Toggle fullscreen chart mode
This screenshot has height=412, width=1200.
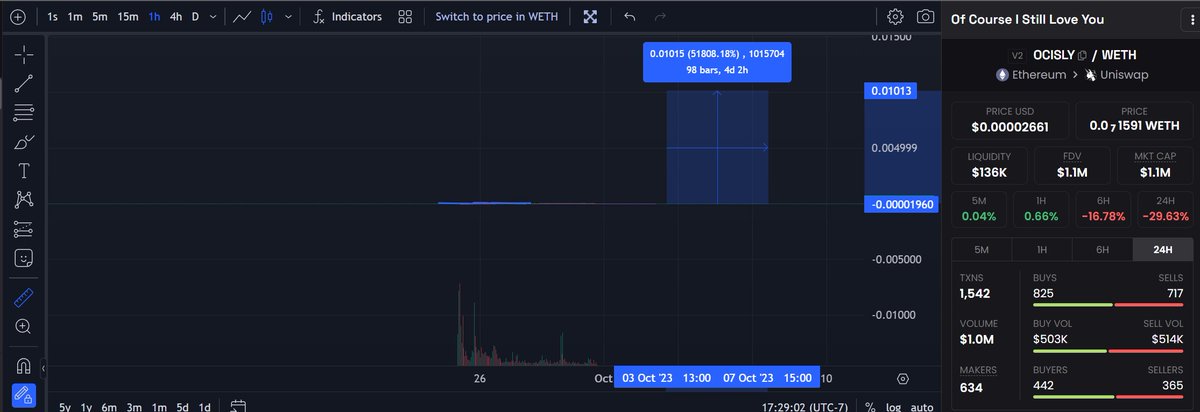pyautogui.click(x=590, y=17)
